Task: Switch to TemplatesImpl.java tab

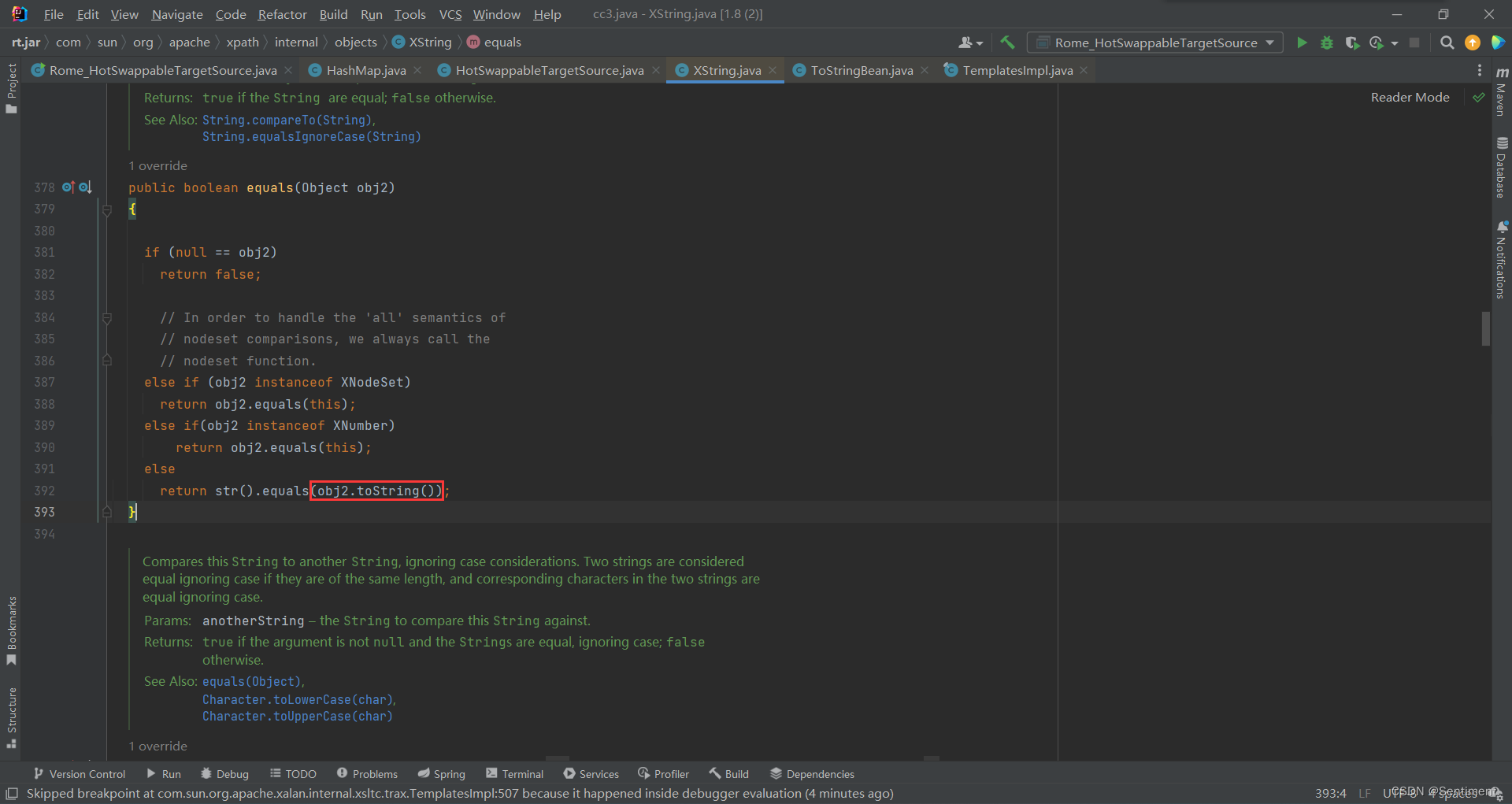Action: [1017, 71]
